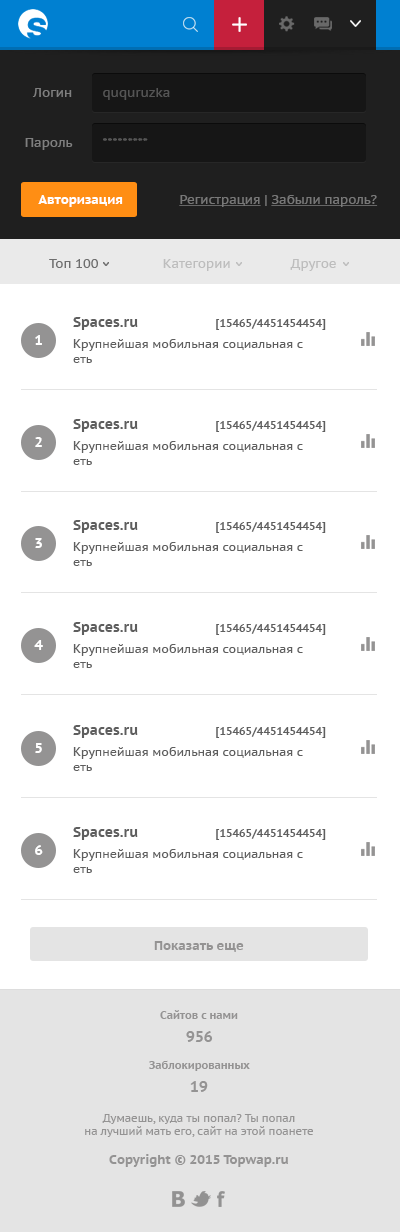Viewport: 400px width, 1232px height.
Task: Click the Показать еще button
Action: point(199,944)
